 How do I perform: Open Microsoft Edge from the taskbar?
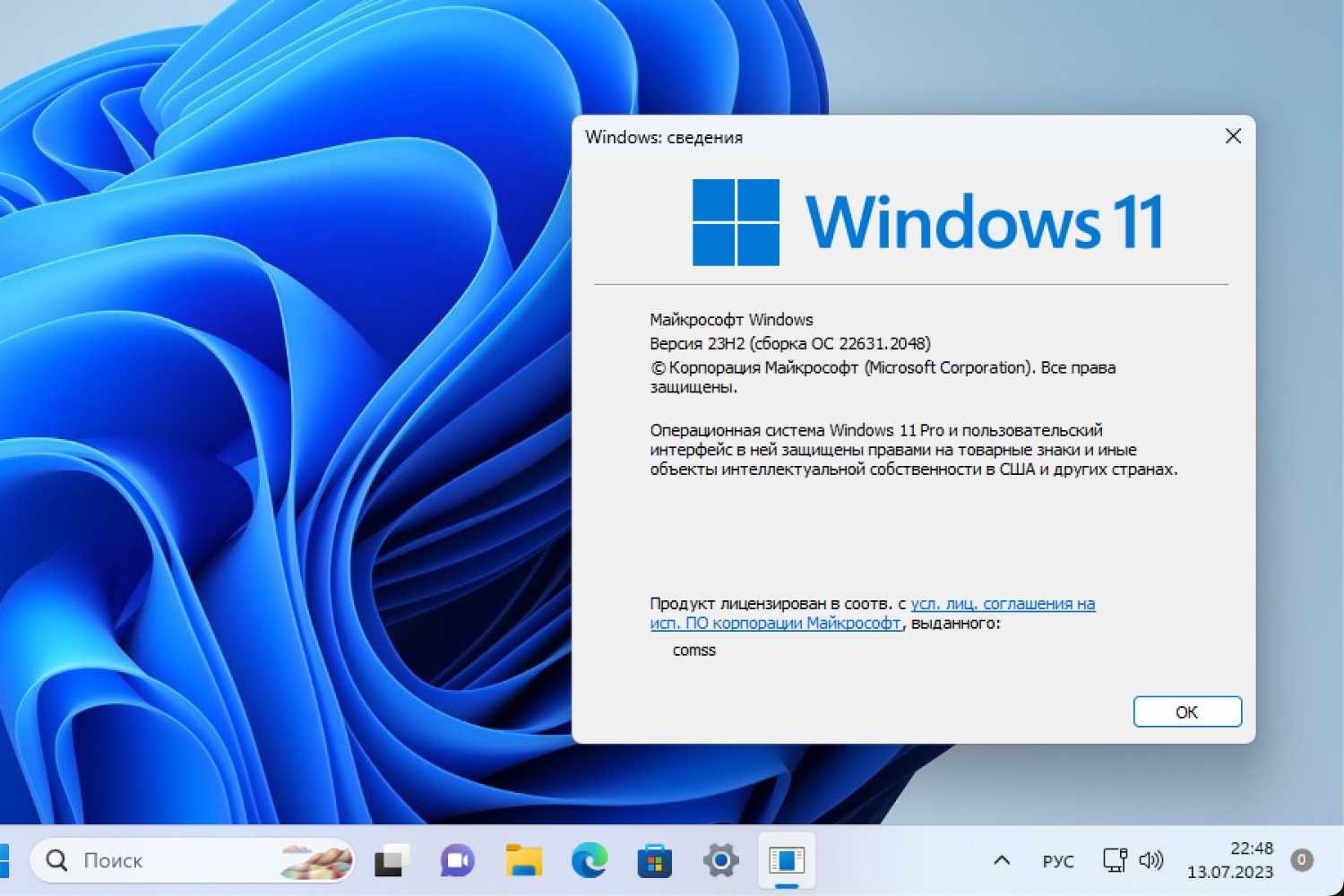click(x=588, y=861)
